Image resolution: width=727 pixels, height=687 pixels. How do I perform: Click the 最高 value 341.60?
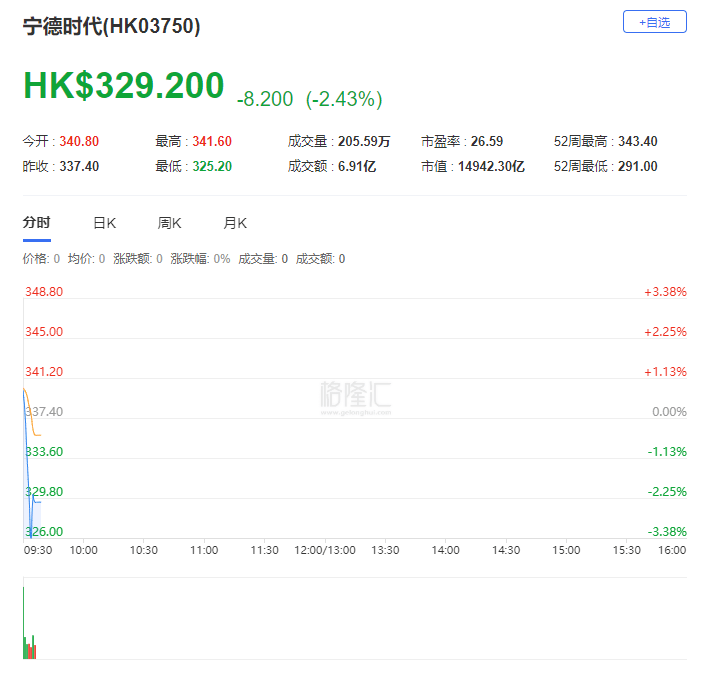[212, 141]
